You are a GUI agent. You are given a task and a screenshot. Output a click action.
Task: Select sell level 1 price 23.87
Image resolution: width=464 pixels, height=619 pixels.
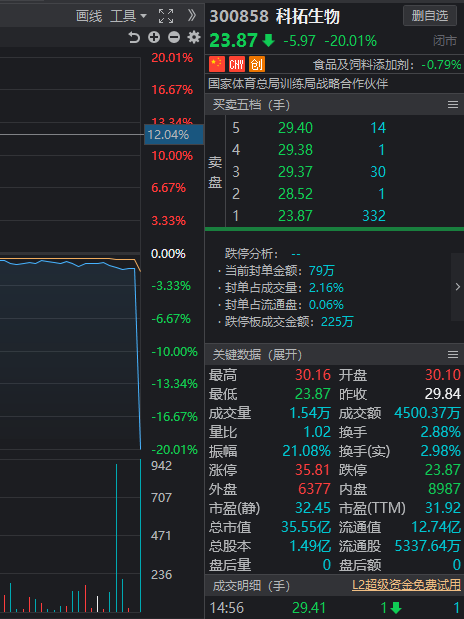295,216
